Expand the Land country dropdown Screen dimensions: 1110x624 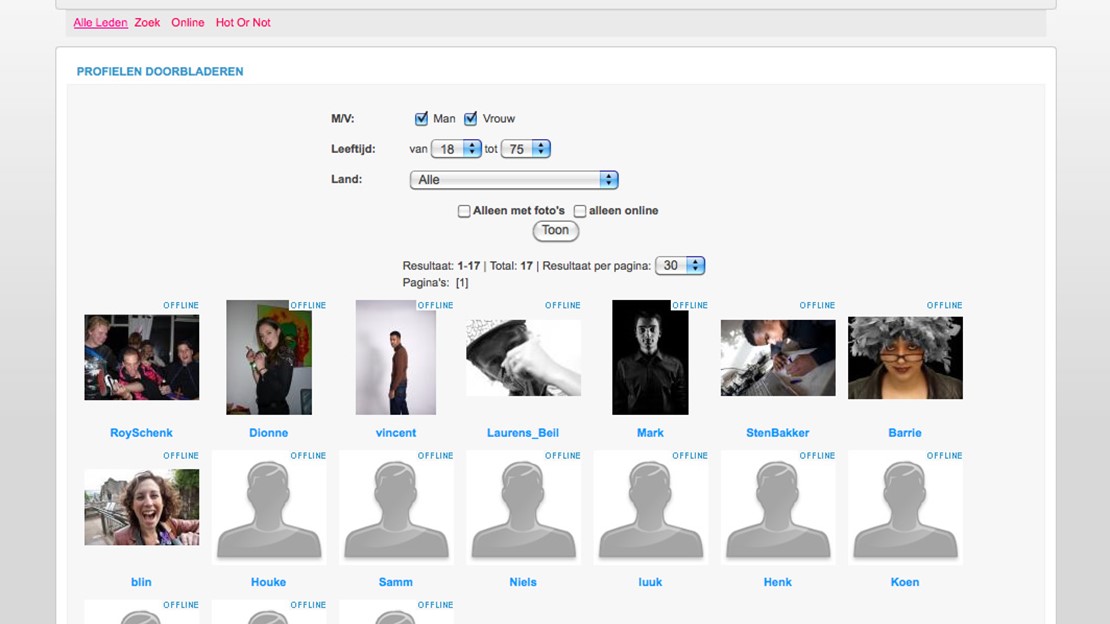514,180
